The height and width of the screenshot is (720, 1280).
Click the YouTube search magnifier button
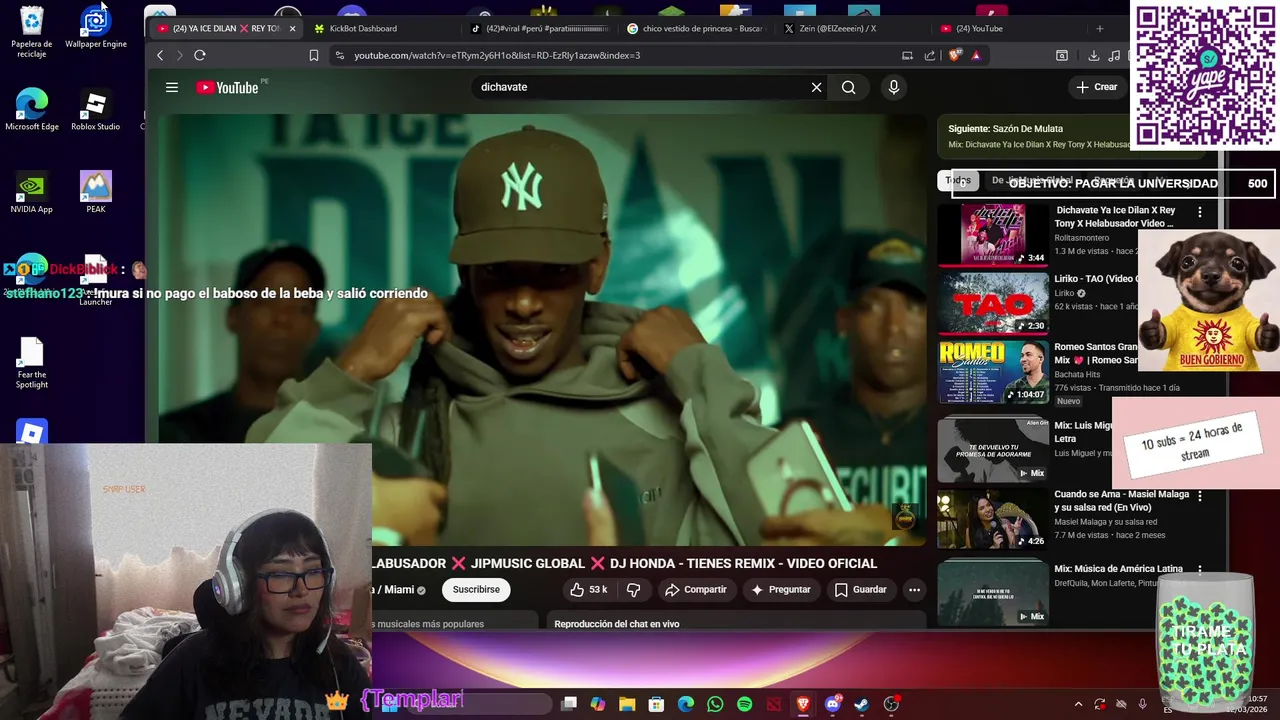coord(848,87)
